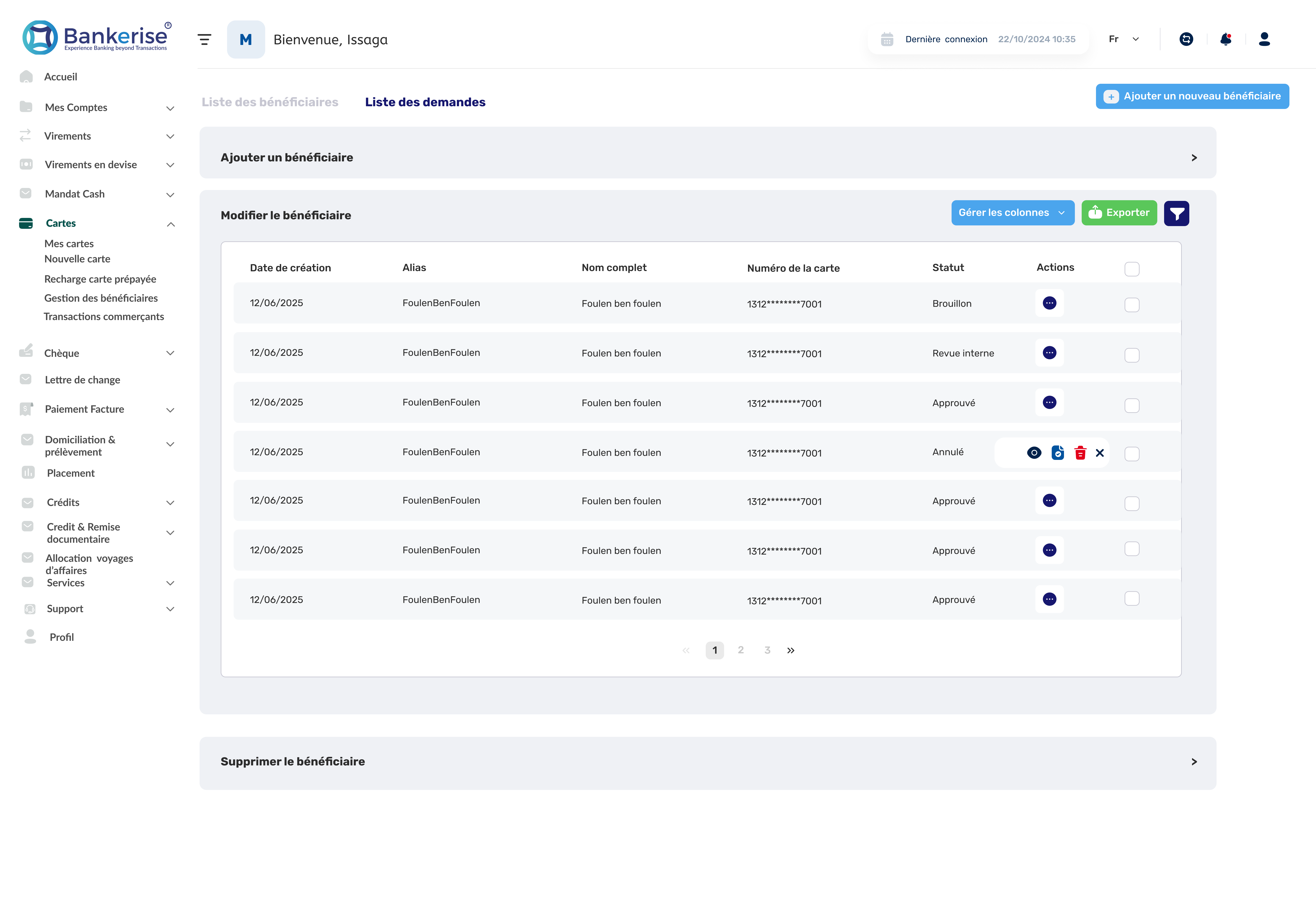Click the Support headset icon
Image resolution: width=1316 pixels, height=920 pixels.
click(x=30, y=609)
